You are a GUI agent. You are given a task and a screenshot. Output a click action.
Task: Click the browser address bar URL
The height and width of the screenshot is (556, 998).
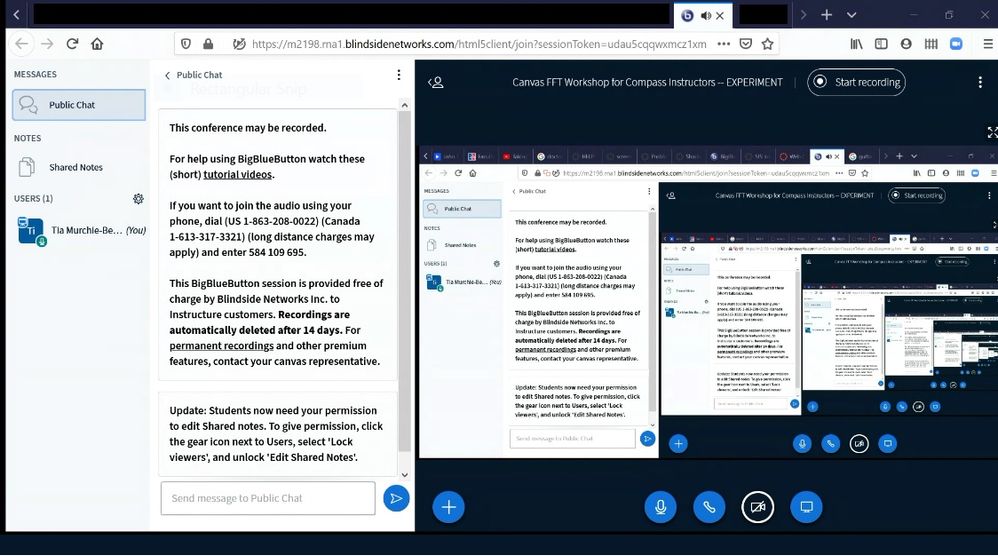479,44
